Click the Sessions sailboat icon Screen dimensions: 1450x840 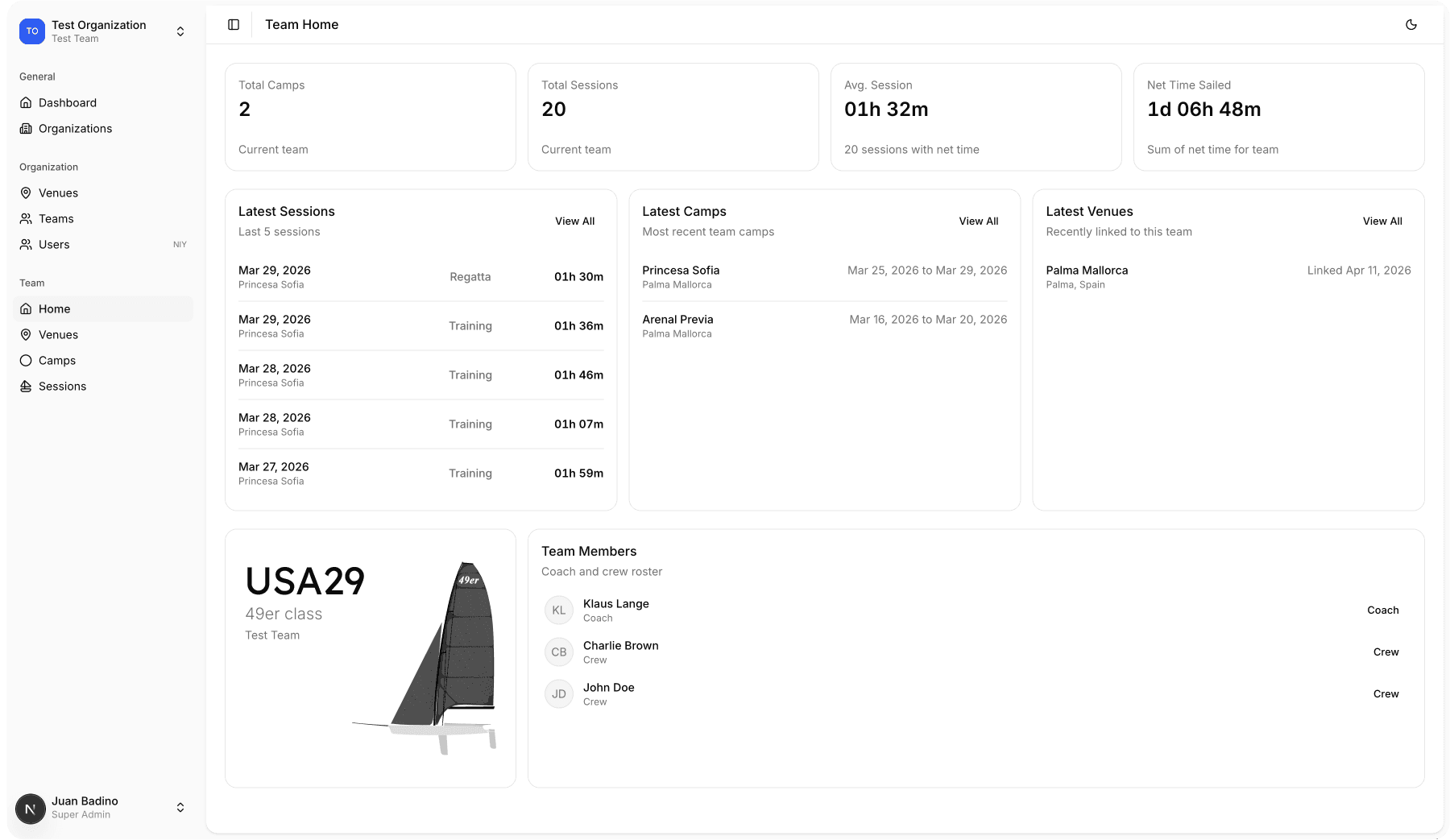[26, 387]
